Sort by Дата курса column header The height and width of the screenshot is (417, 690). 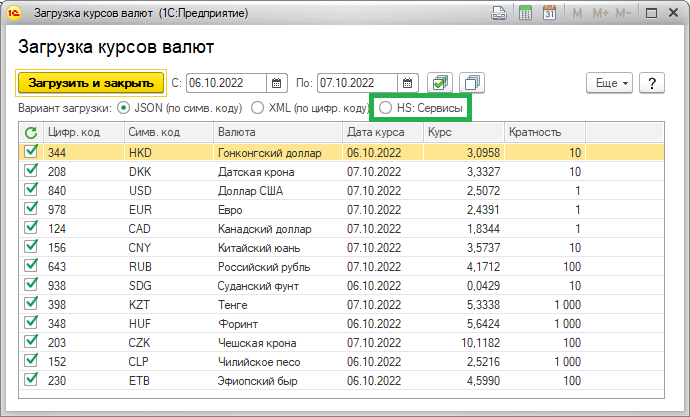pos(383,132)
